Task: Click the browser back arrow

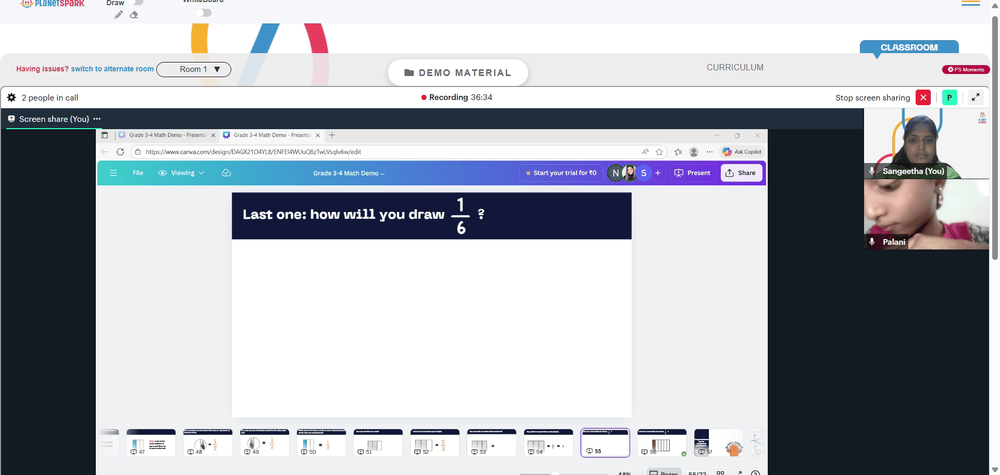Action: tap(105, 152)
